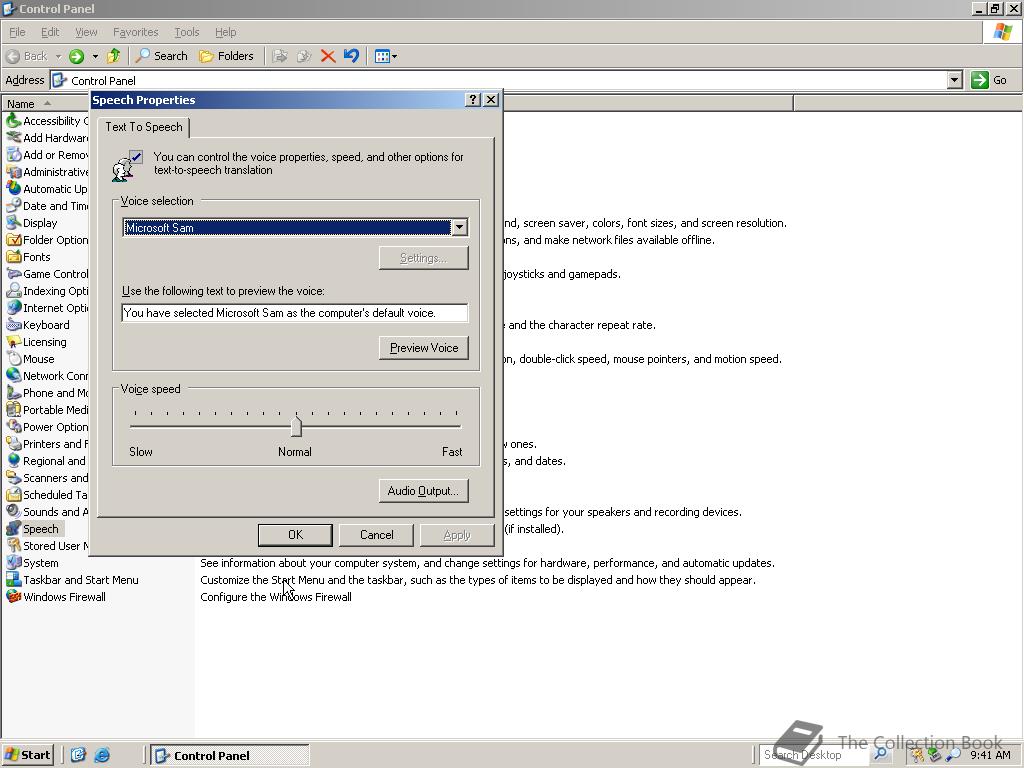The image size is (1024, 768).
Task: Launch Internet Explorer from Quick Launch
Action: click(102, 755)
